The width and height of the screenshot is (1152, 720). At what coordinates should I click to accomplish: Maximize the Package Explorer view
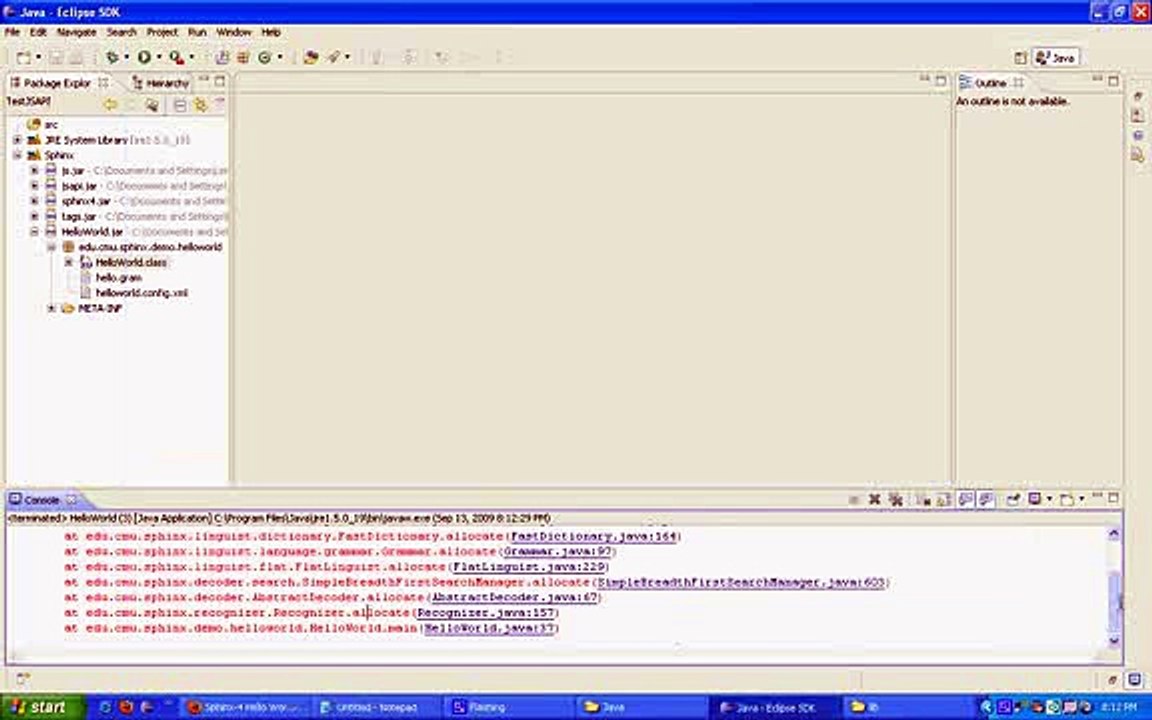pyautogui.click(x=220, y=82)
